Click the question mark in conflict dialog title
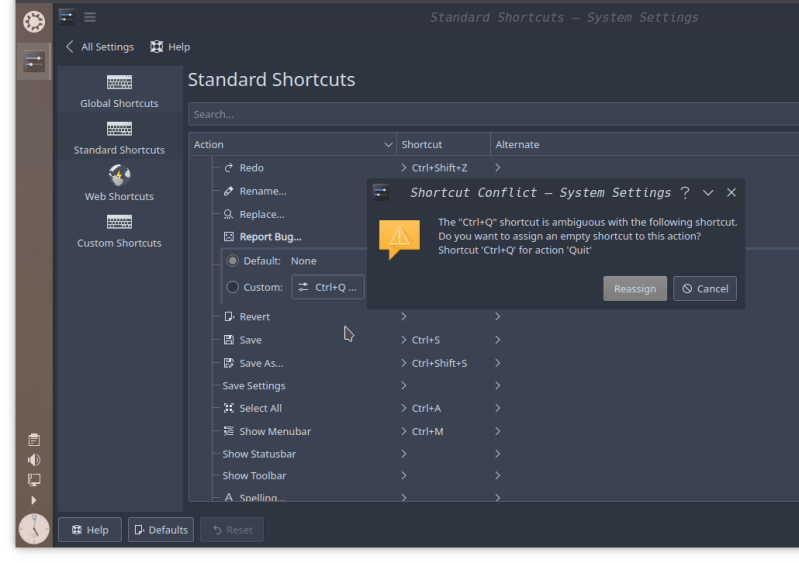 coord(685,193)
